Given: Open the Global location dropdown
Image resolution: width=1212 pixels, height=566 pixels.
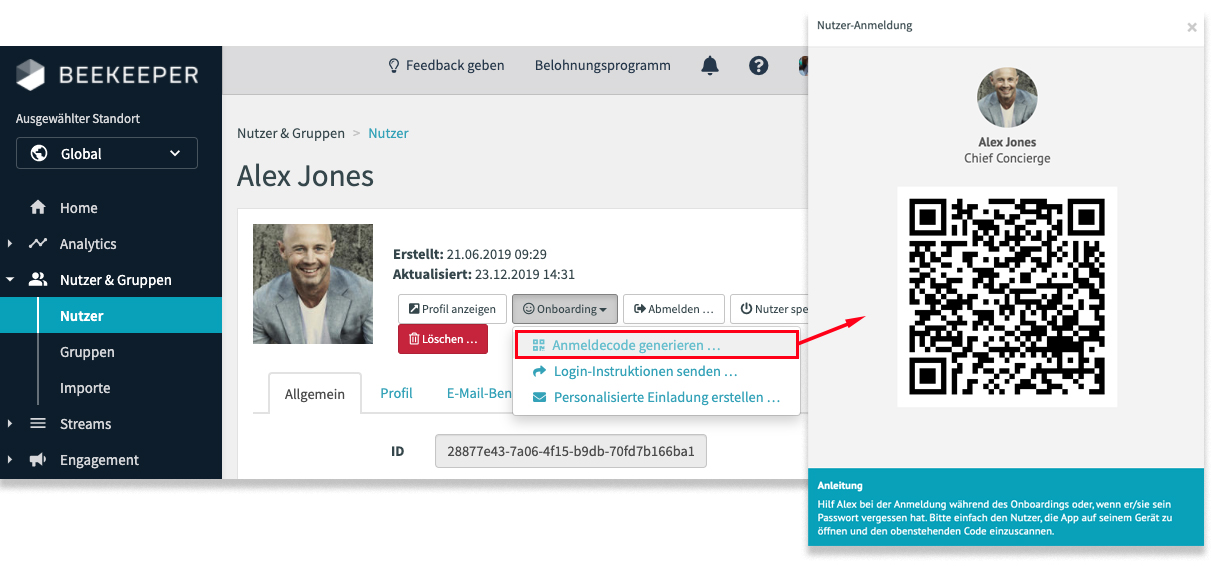Looking at the screenshot, I should click(107, 154).
